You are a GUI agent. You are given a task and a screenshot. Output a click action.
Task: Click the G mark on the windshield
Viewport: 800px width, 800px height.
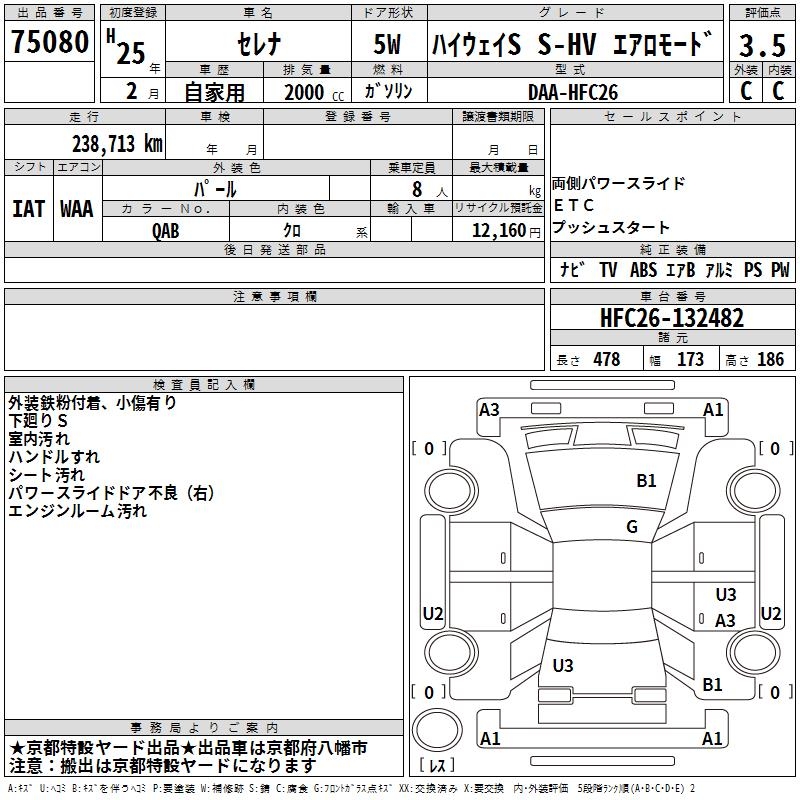tap(631, 526)
